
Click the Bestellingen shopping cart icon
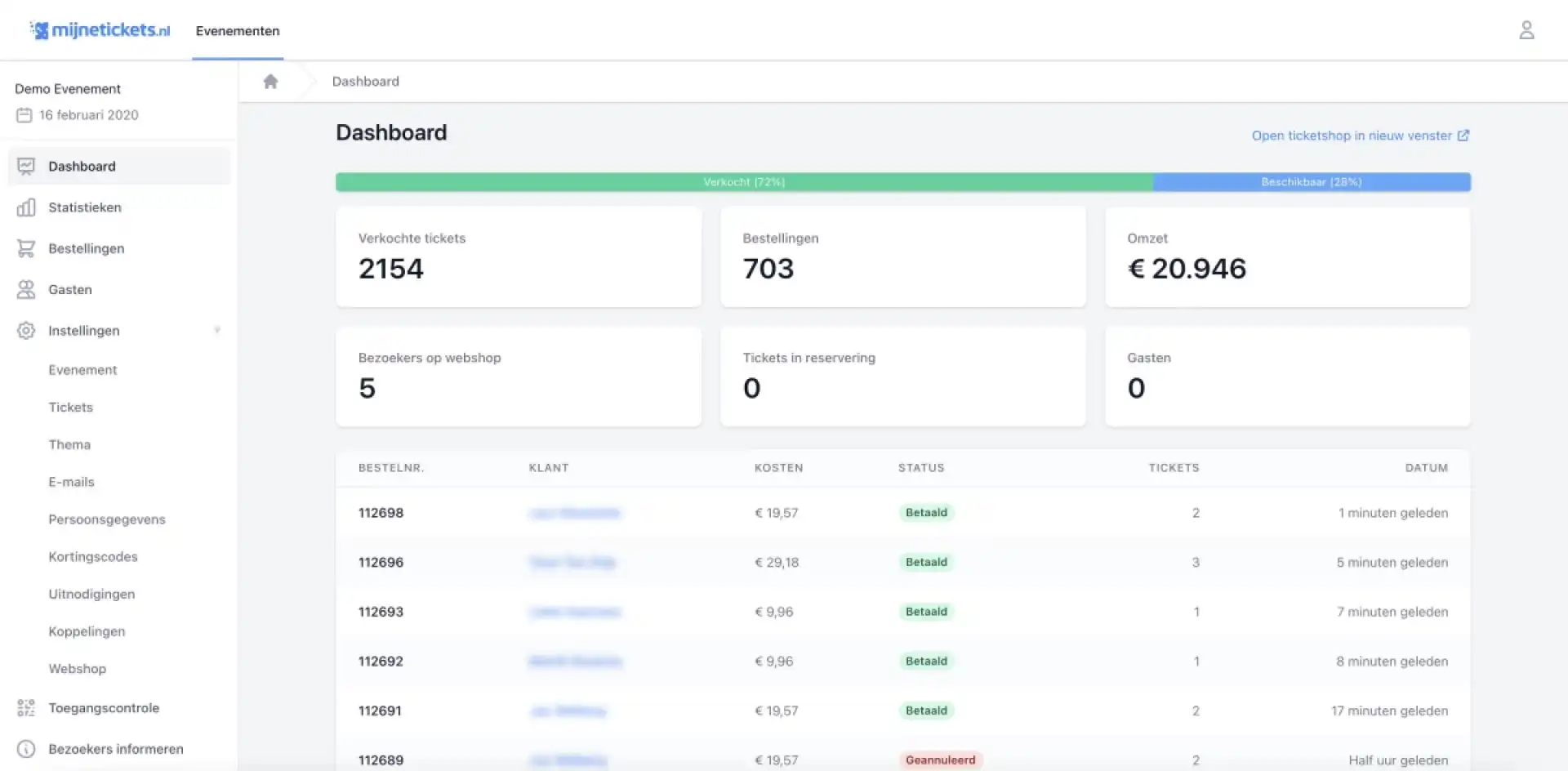pyautogui.click(x=26, y=248)
